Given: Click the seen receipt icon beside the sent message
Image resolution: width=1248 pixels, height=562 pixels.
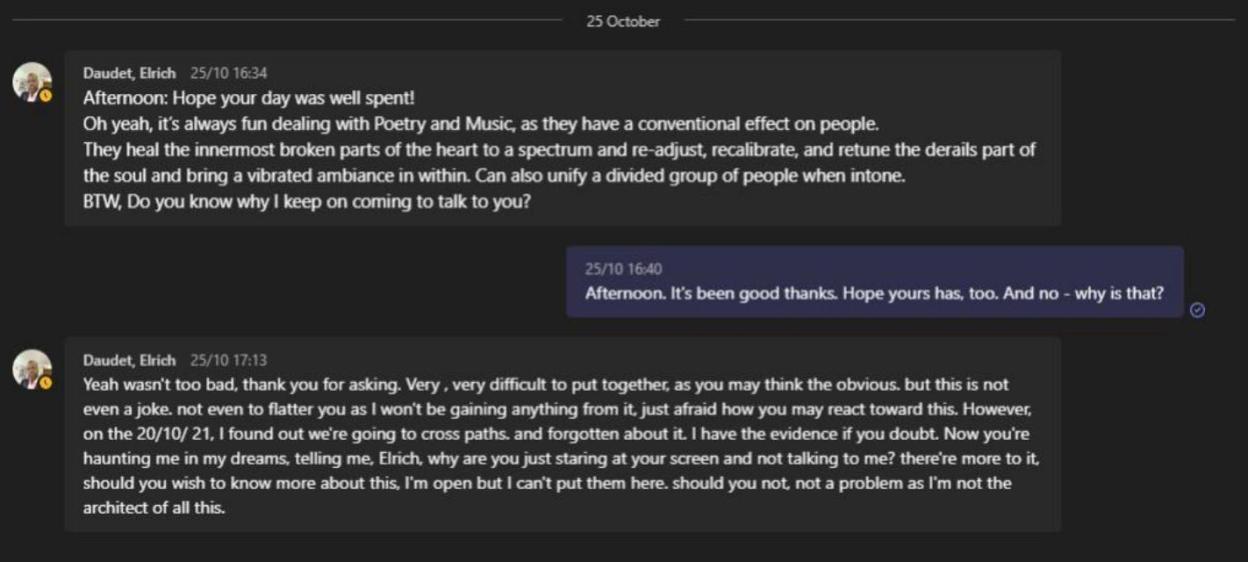Looking at the screenshot, I should pyautogui.click(x=1198, y=310).
